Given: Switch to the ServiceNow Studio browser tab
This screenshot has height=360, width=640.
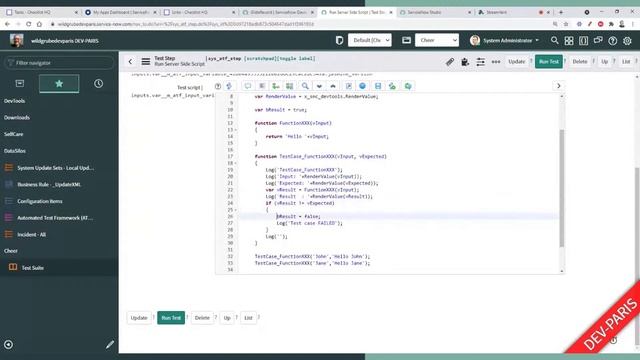Looking at the screenshot, I should 436,12.
